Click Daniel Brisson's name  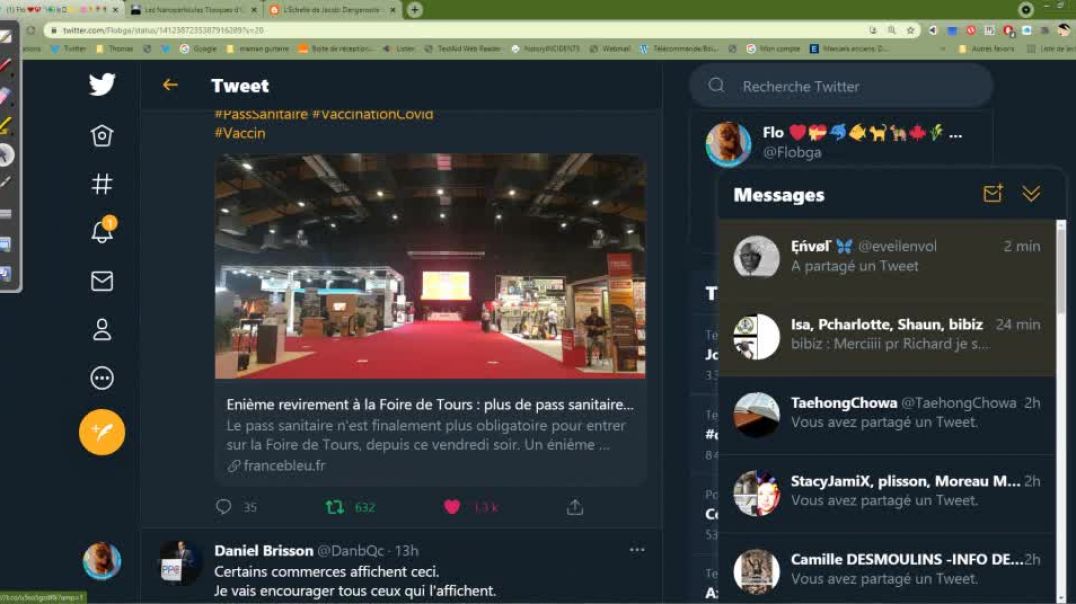[x=264, y=550]
